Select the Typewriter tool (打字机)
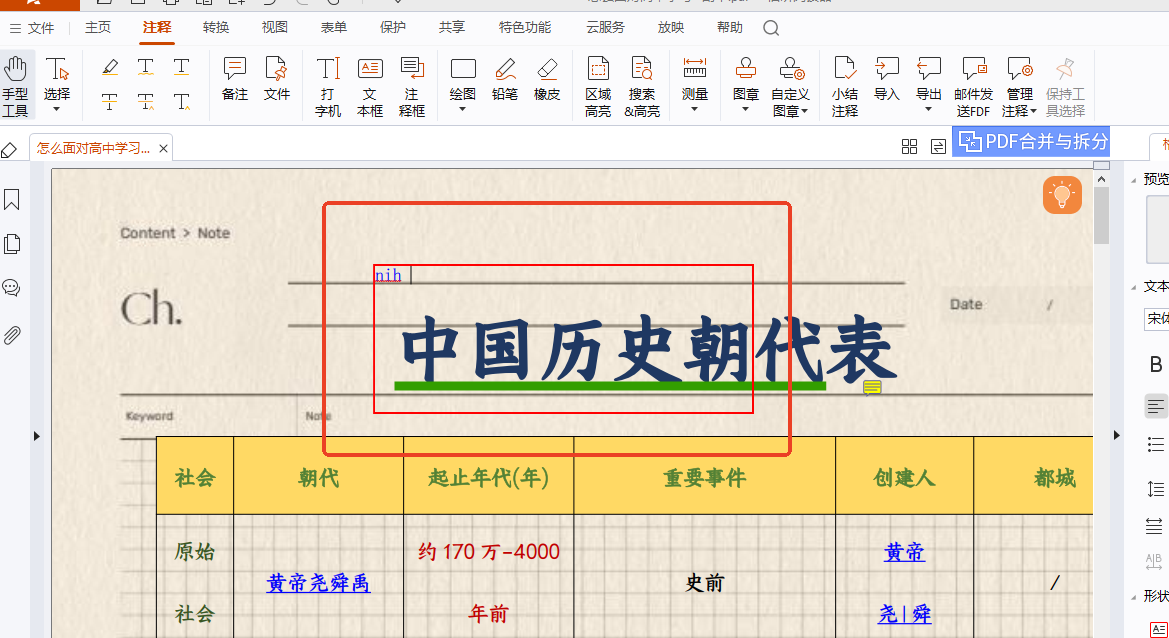Image resolution: width=1169 pixels, height=638 pixels. pyautogui.click(x=328, y=86)
